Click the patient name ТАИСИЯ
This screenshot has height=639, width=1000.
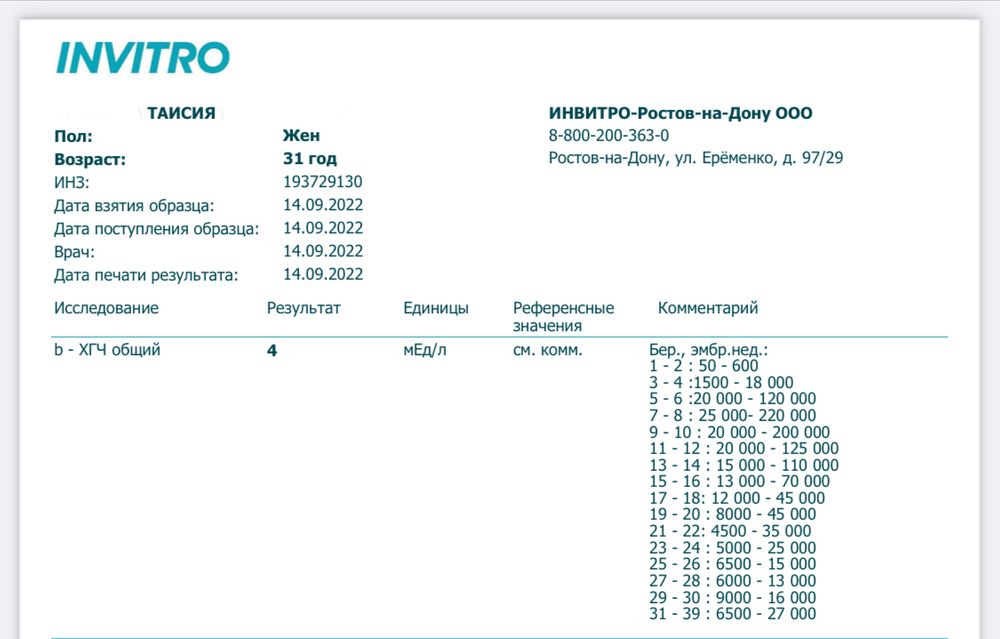tap(181, 114)
